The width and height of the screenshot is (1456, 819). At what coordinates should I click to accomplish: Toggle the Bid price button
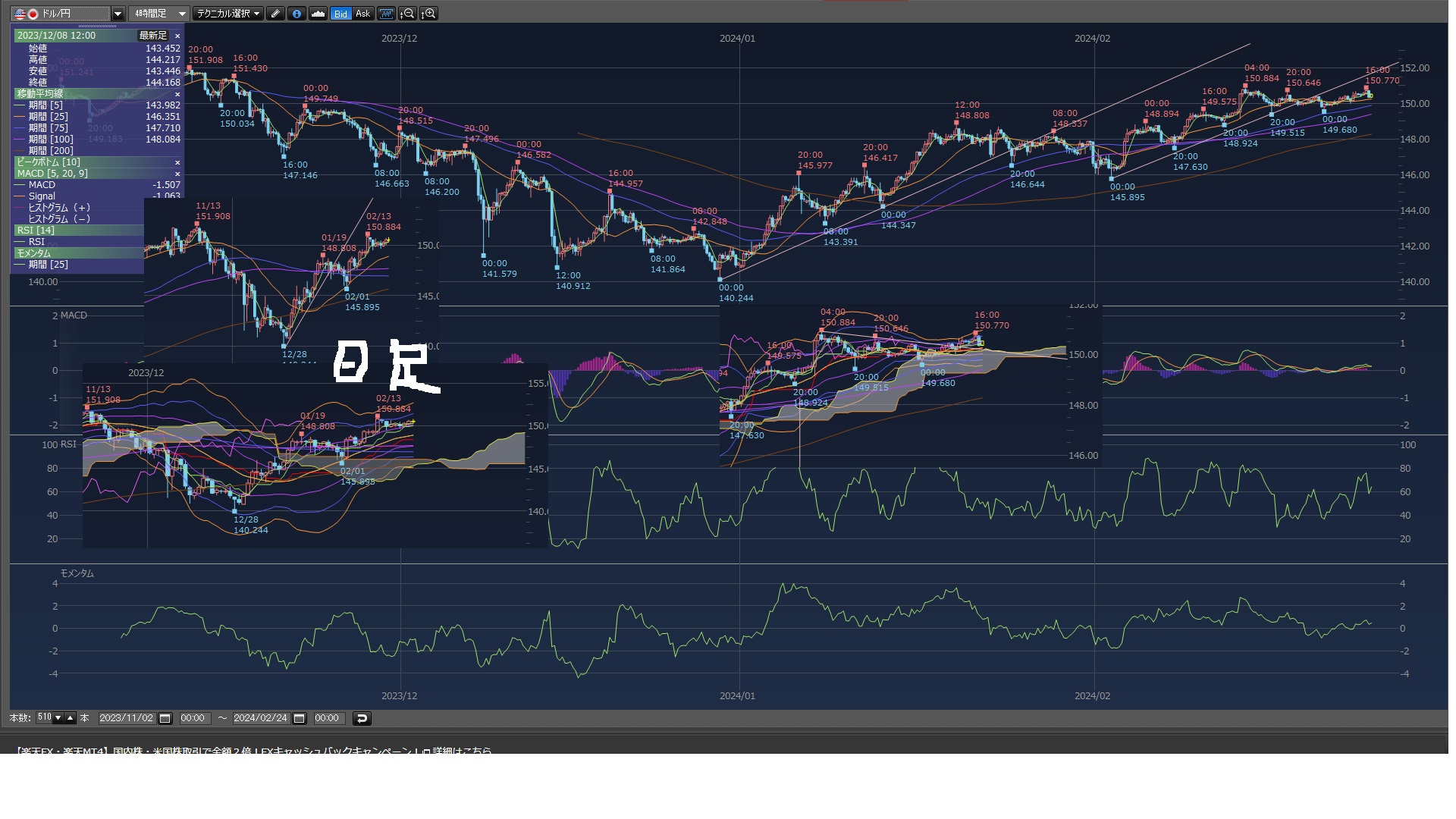pyautogui.click(x=340, y=14)
